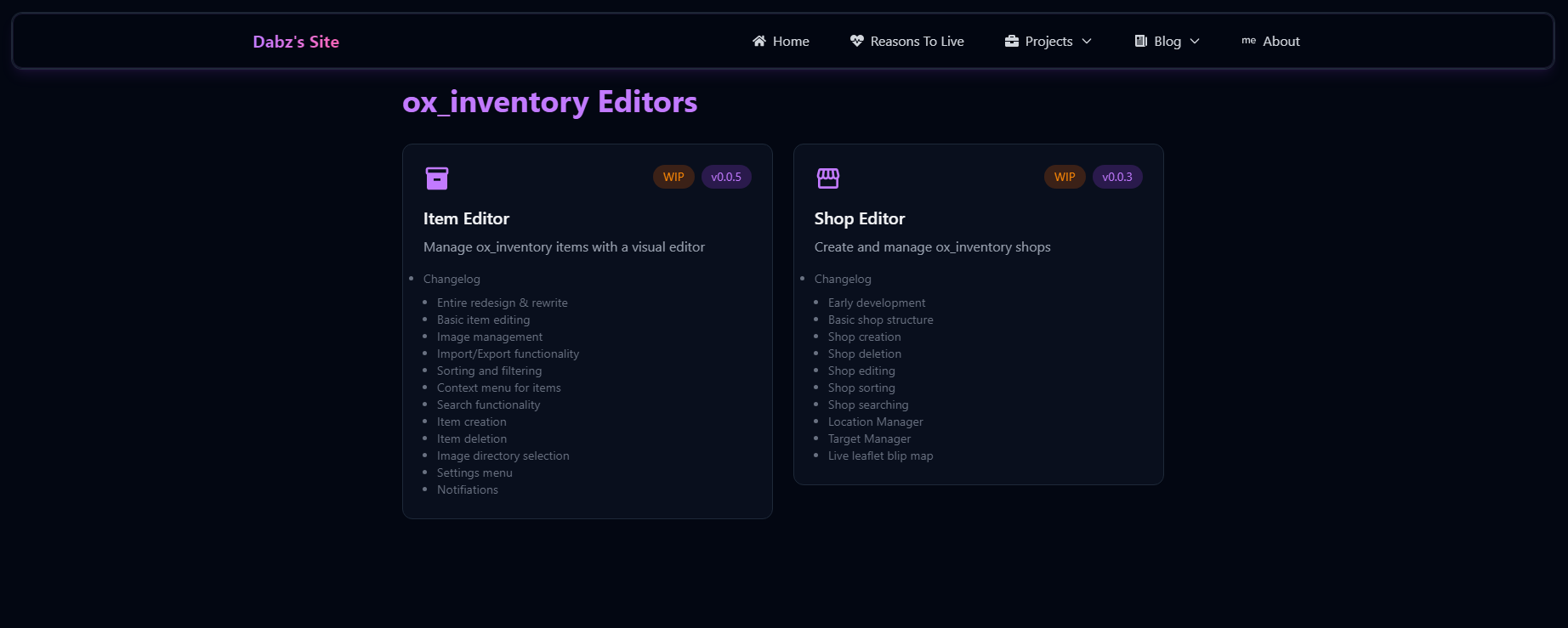
Task: Click 'Manage ox_inventory items with a visual editor'
Action: (x=564, y=247)
